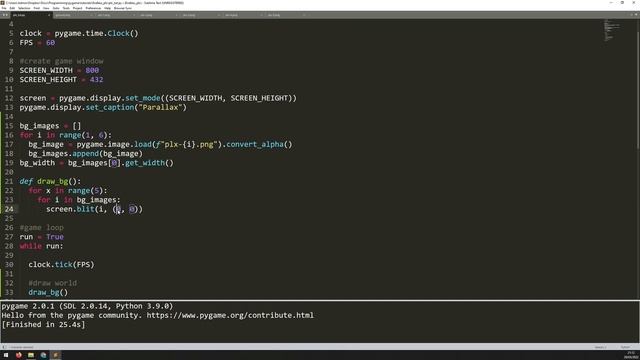
Task: Click "pygame.time.Clock()" on line 5
Action: 96,33
